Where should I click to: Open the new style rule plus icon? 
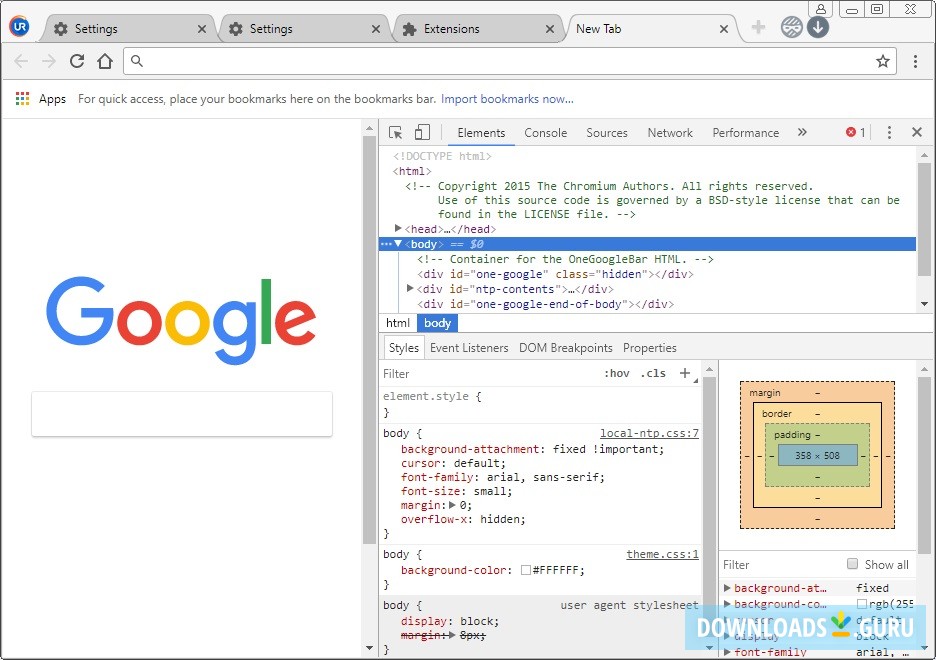684,372
